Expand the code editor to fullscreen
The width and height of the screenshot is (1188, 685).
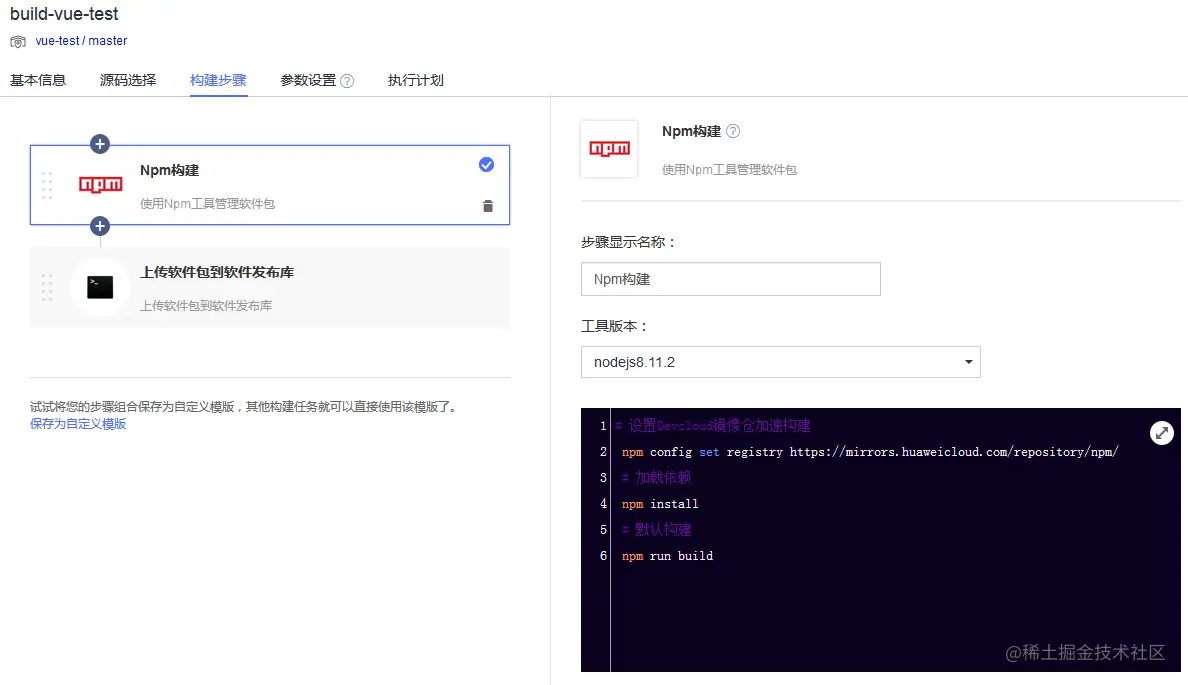1161,433
